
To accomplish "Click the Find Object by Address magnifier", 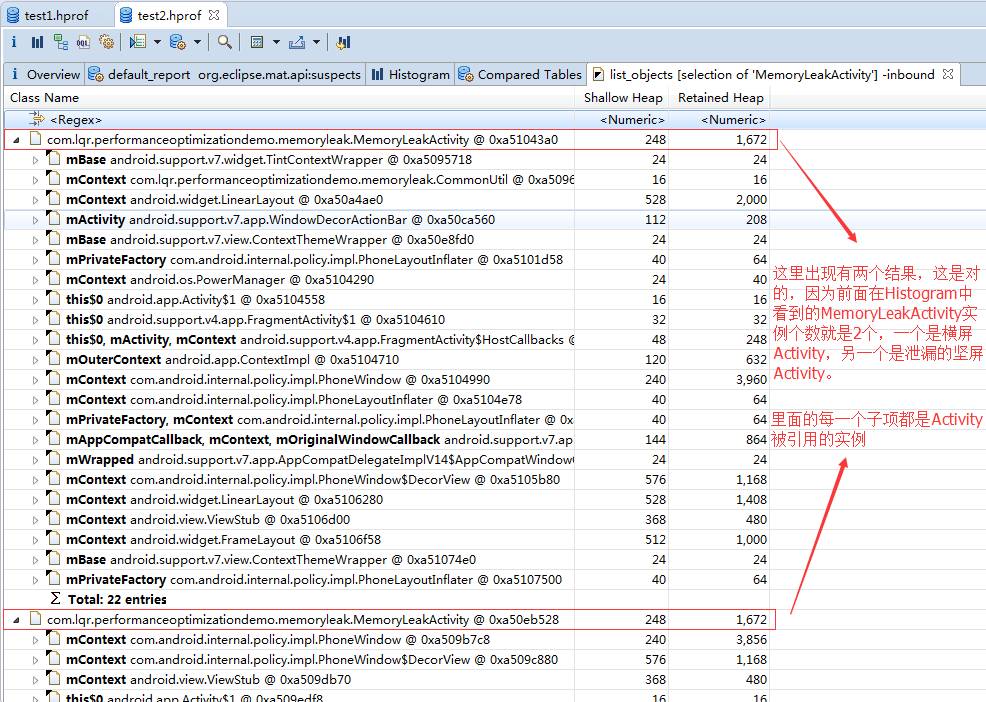I will tap(225, 42).
